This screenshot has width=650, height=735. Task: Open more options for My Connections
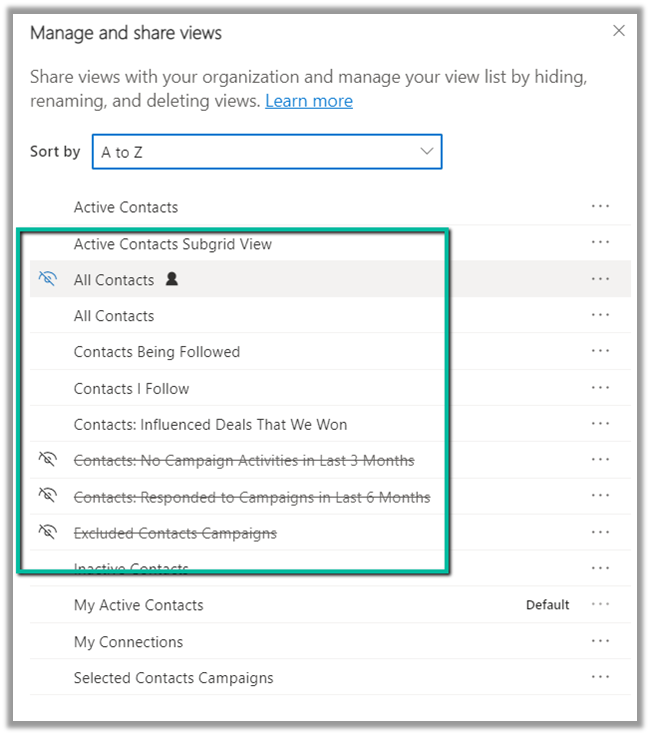coord(600,641)
